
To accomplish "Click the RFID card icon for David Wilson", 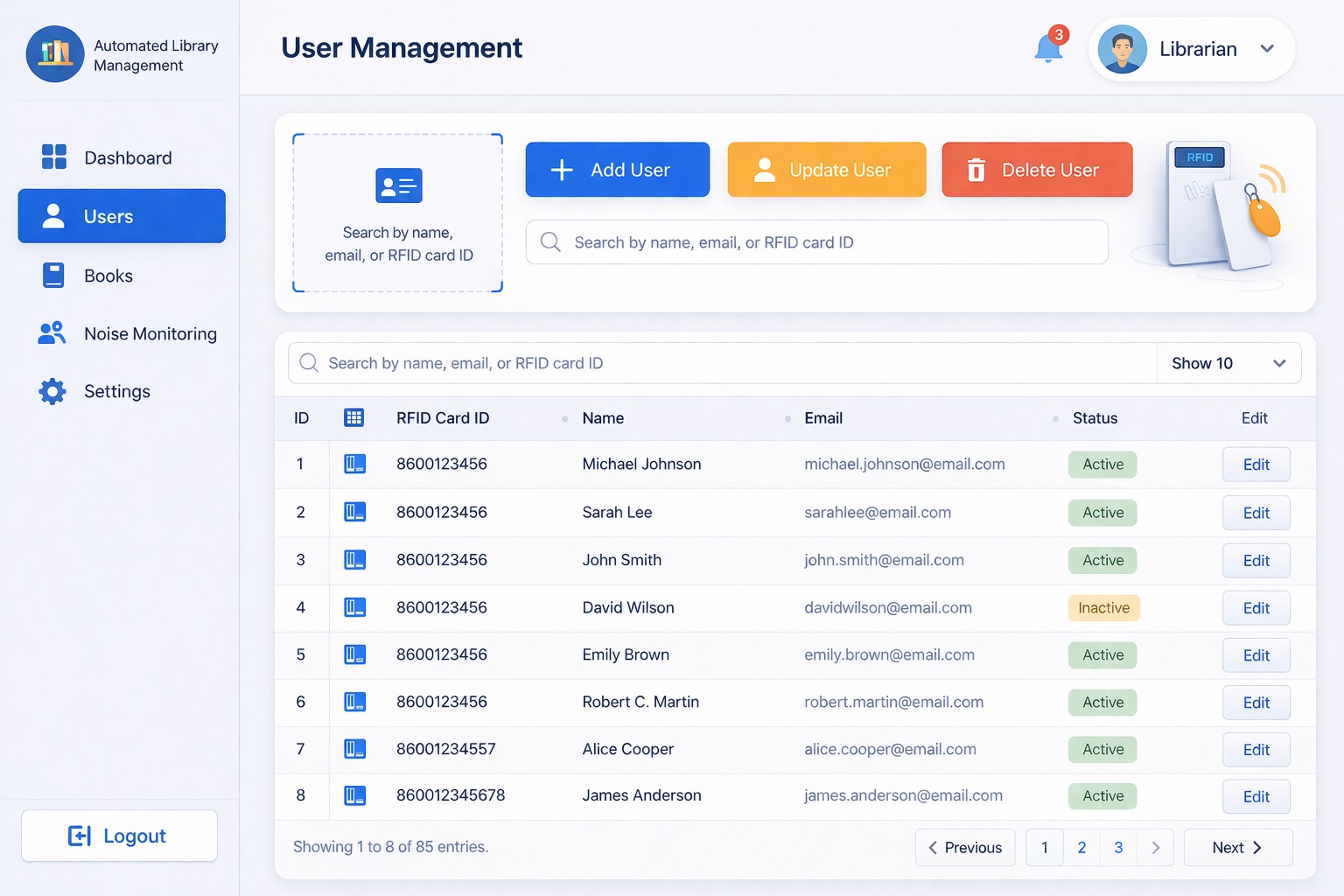I will 354,607.
